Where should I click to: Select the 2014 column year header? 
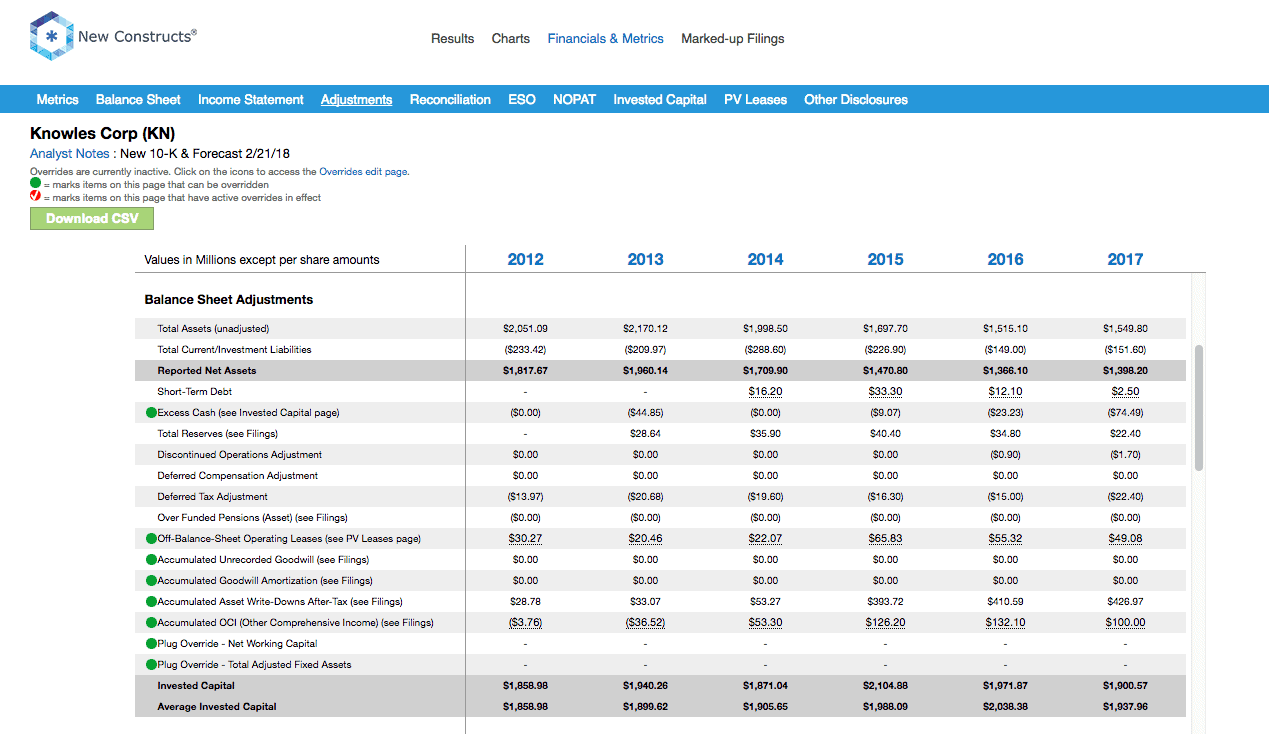pyautogui.click(x=765, y=260)
